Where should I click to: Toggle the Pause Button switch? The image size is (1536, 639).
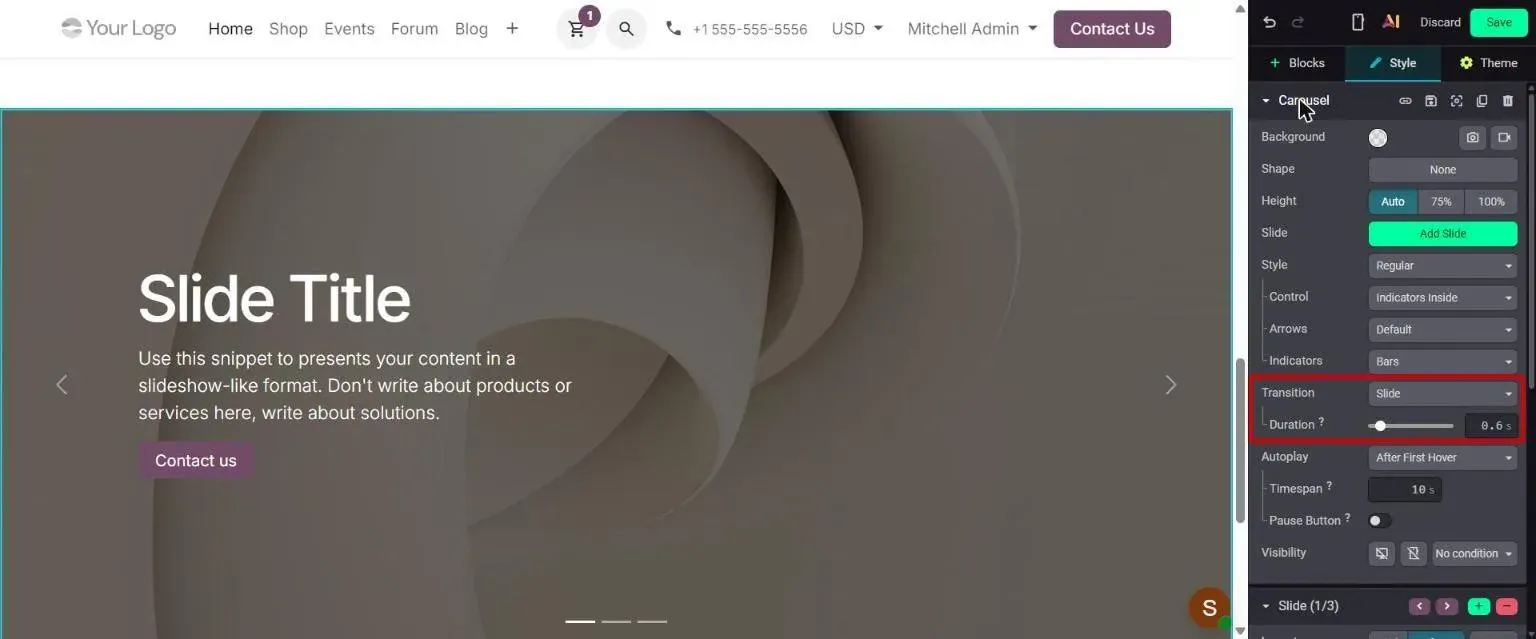coord(1380,521)
